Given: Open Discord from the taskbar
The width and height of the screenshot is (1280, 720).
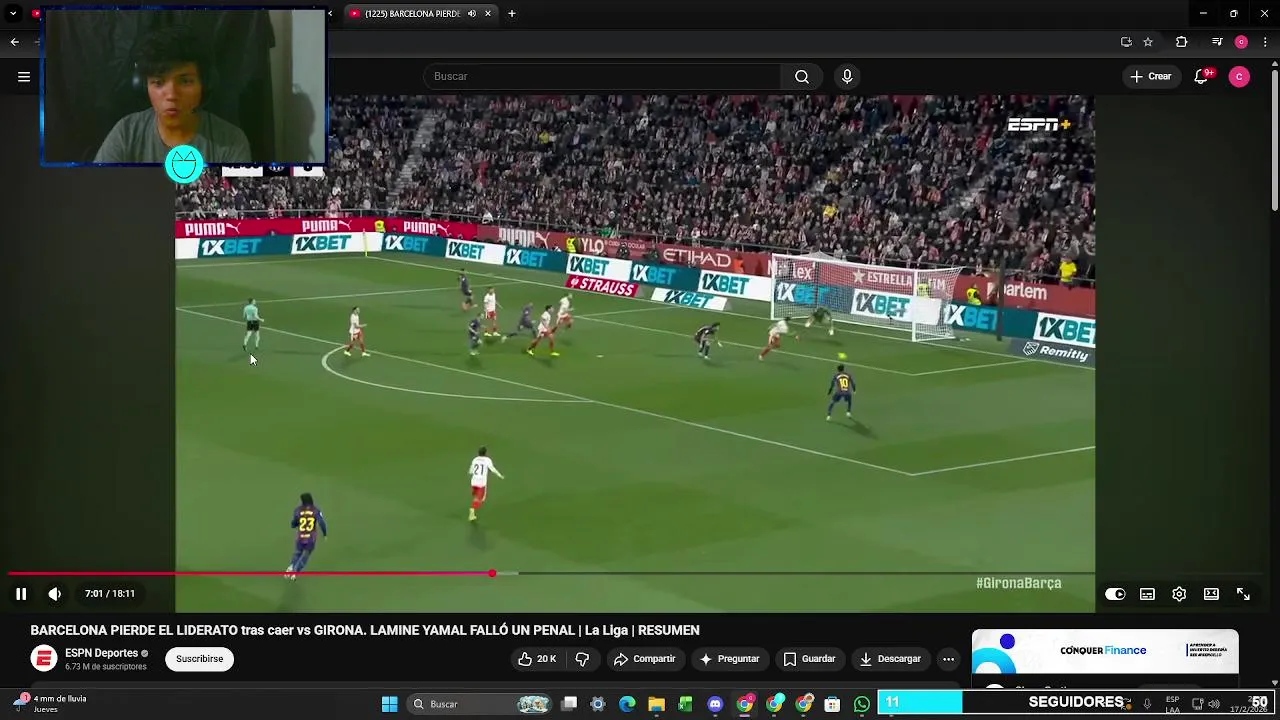Looking at the screenshot, I should (x=715, y=704).
